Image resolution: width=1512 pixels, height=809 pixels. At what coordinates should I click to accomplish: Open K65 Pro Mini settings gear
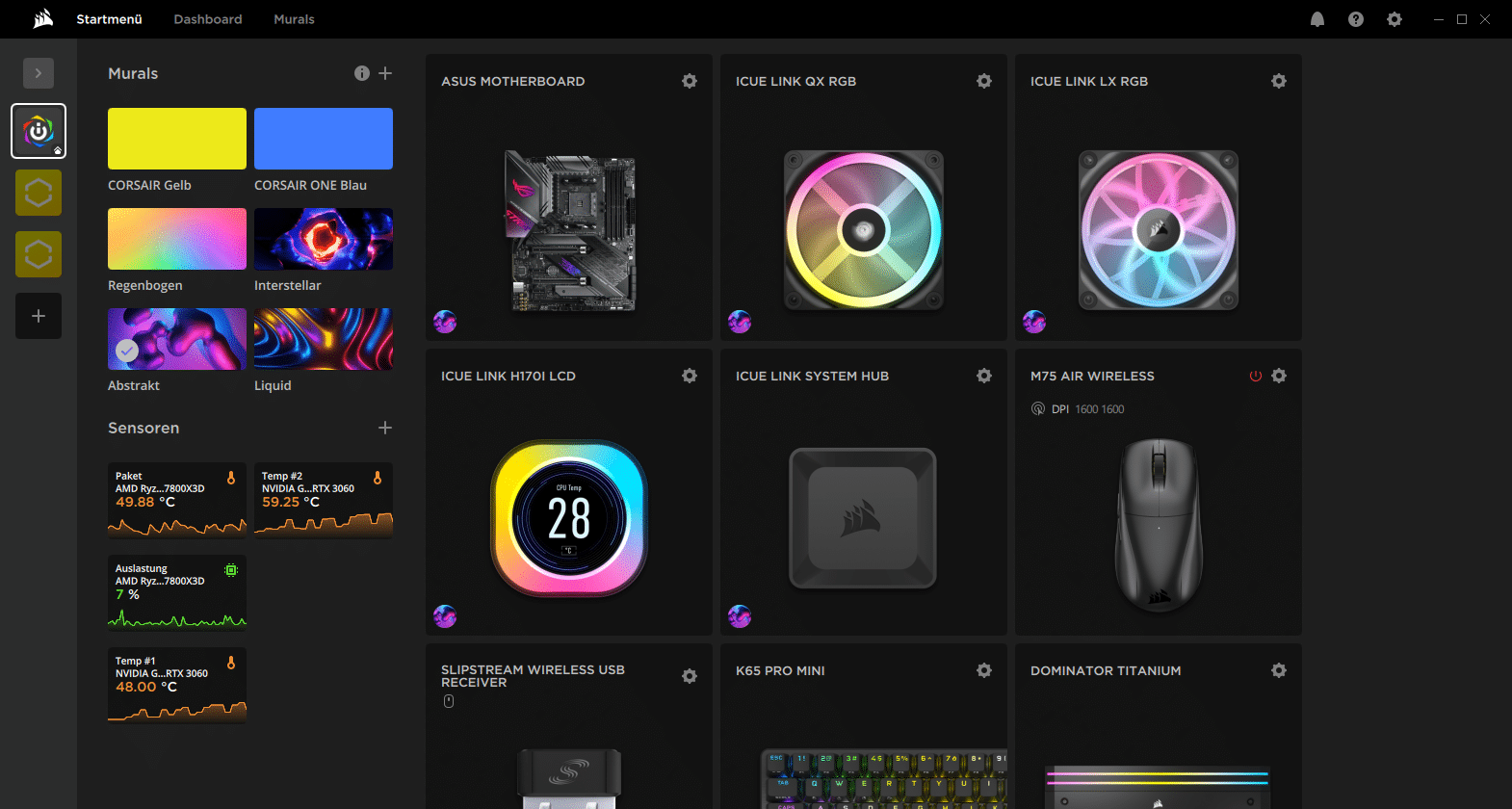(x=984, y=670)
